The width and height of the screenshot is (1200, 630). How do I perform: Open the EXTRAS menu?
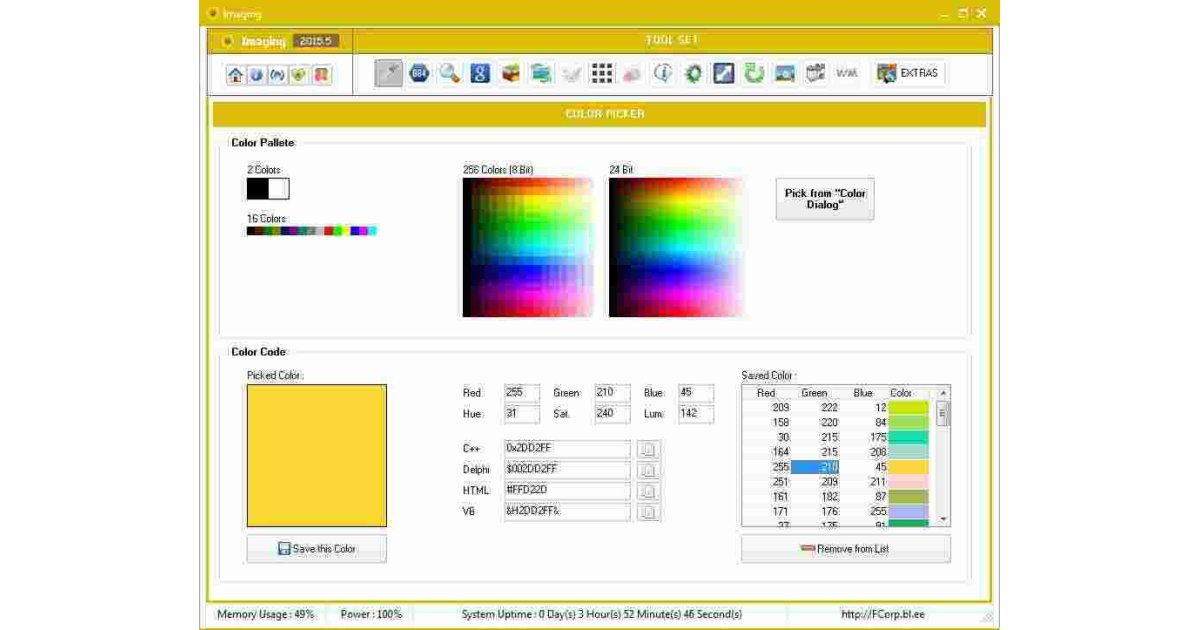[908, 74]
